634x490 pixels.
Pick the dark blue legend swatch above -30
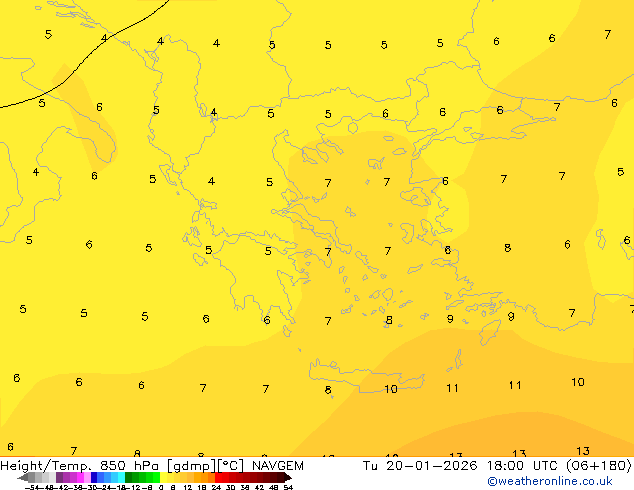[94, 477]
